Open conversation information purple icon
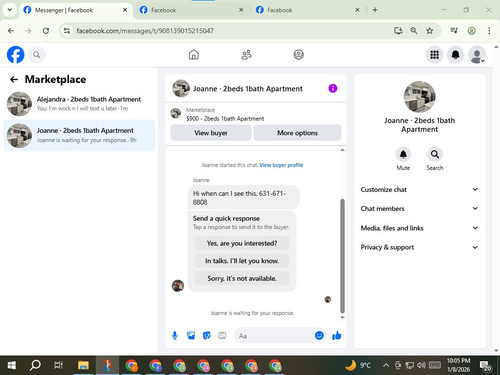Screen dimensions: 500x375 (x=333, y=88)
